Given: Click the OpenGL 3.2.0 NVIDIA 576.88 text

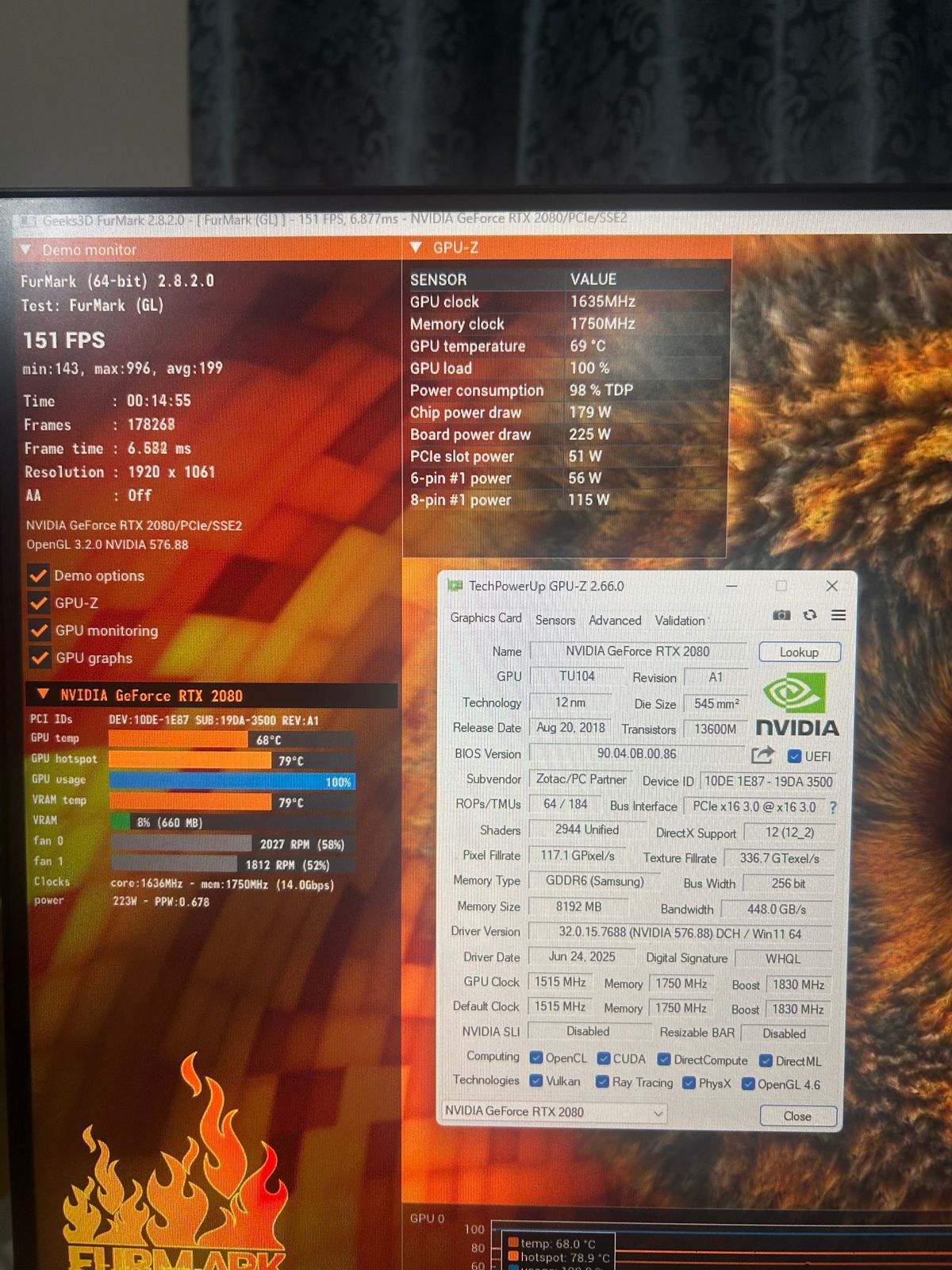Looking at the screenshot, I should point(107,545).
